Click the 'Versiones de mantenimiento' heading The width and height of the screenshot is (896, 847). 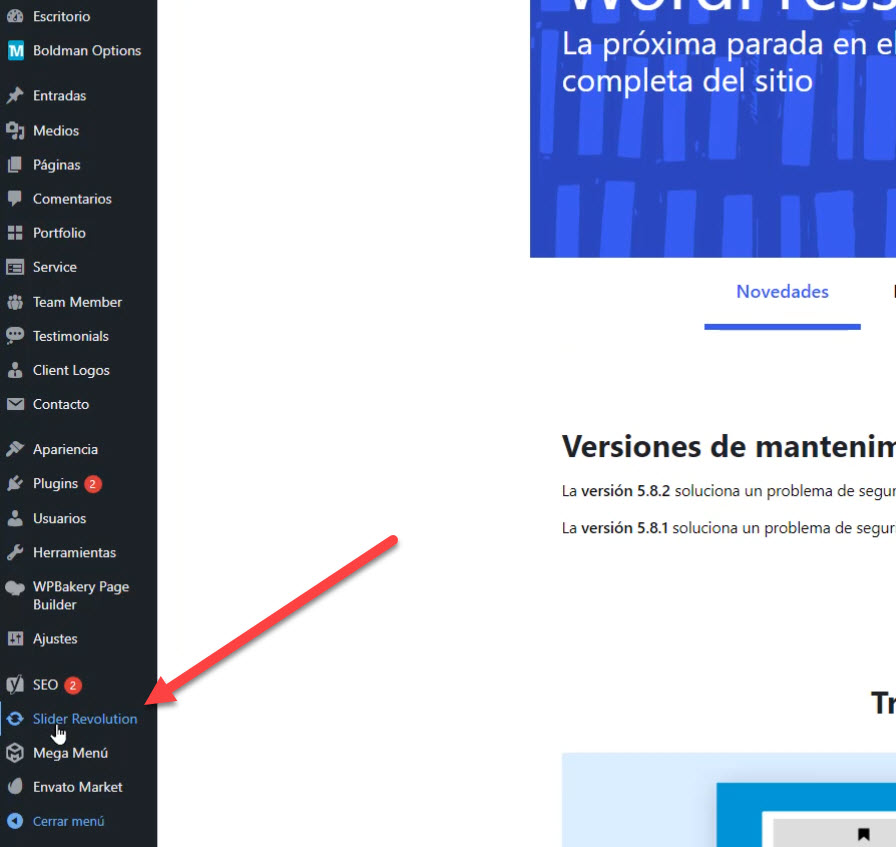pyautogui.click(x=729, y=446)
